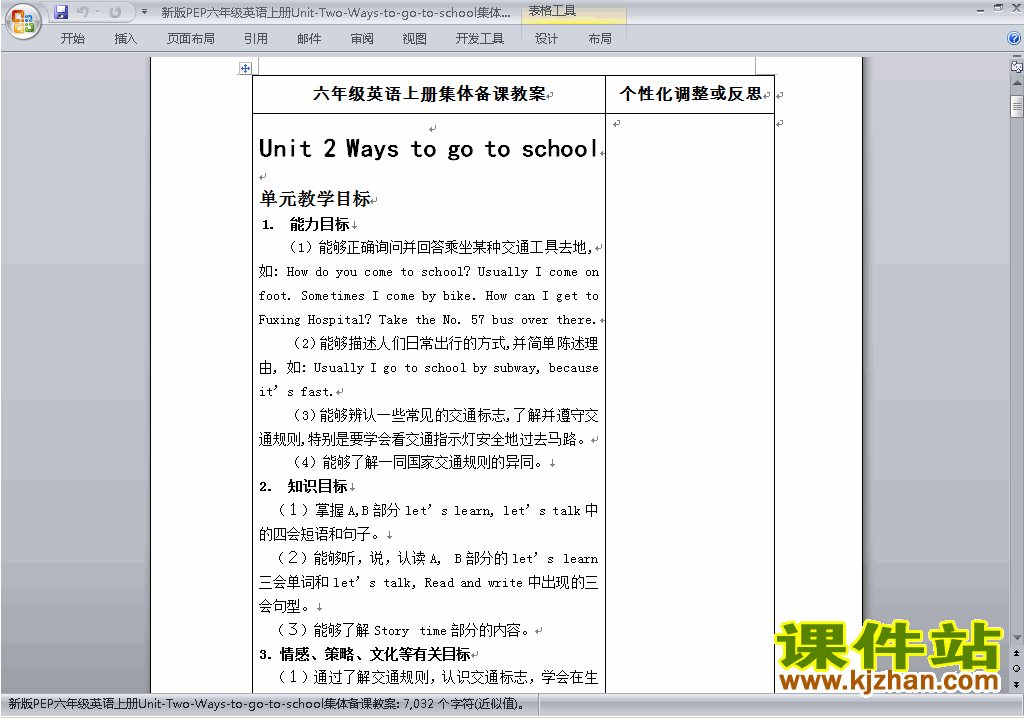Save the document with the floppy icon
The width and height of the screenshot is (1024, 718).
click(61, 12)
